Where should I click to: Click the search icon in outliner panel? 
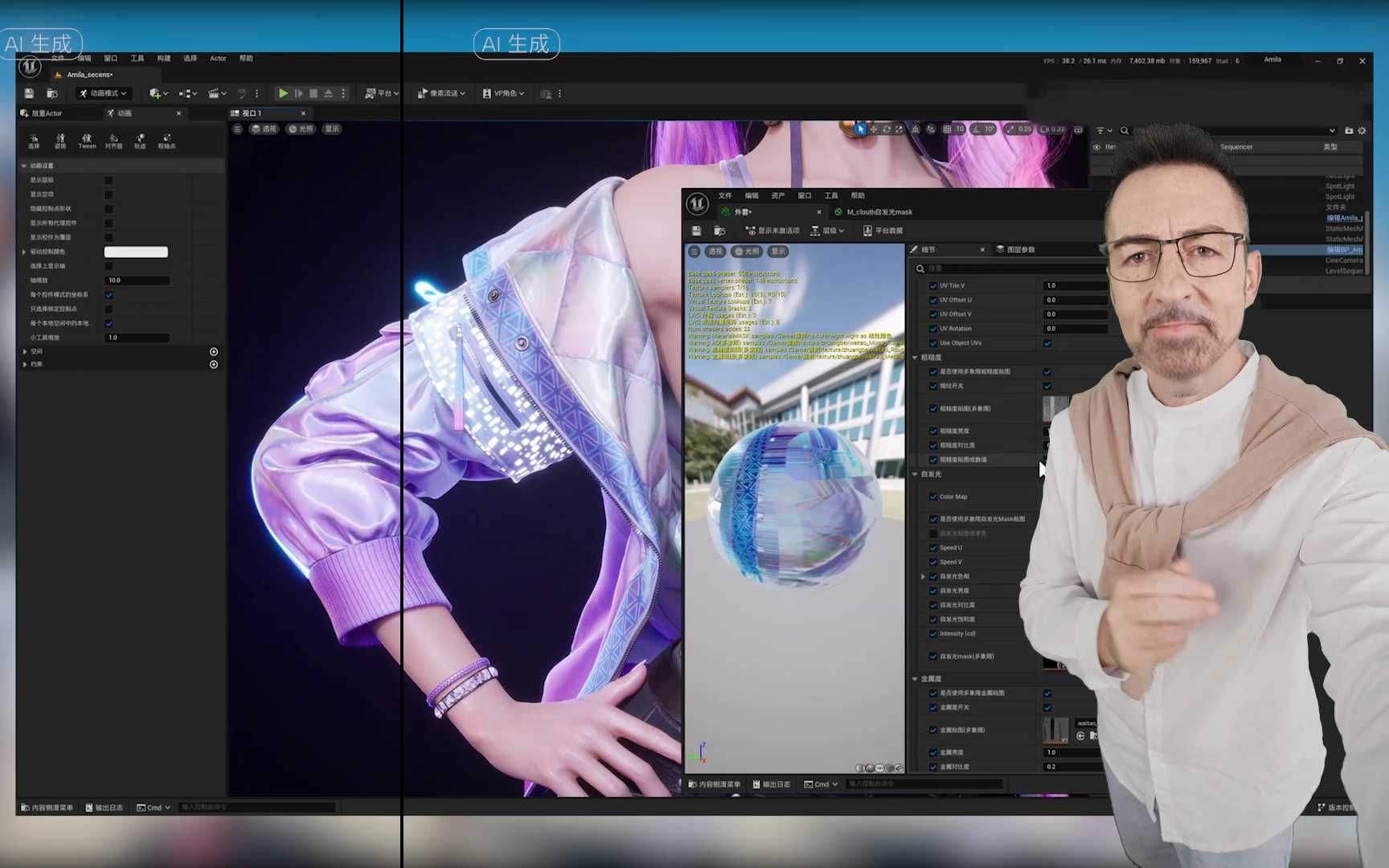1125,130
